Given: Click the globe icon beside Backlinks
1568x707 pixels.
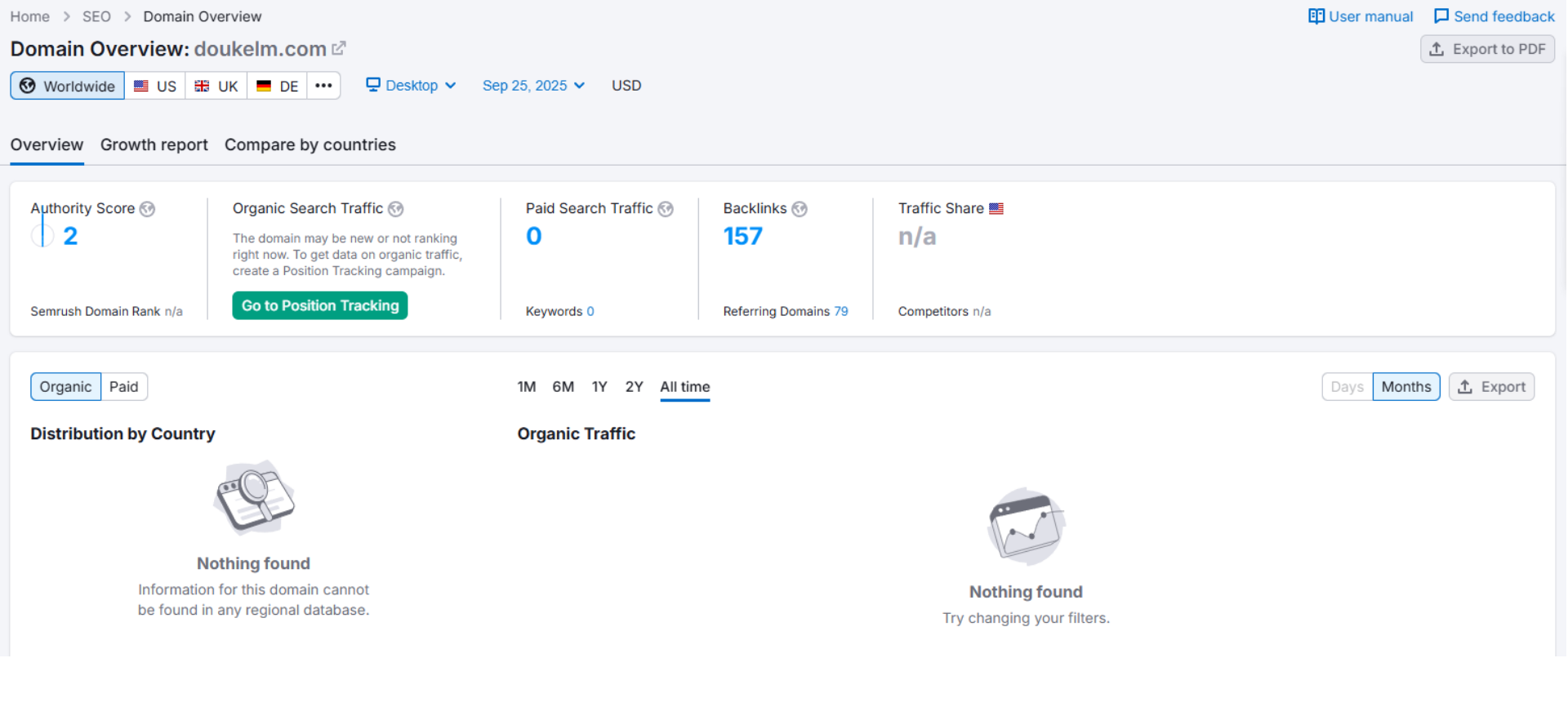Looking at the screenshot, I should point(800,209).
